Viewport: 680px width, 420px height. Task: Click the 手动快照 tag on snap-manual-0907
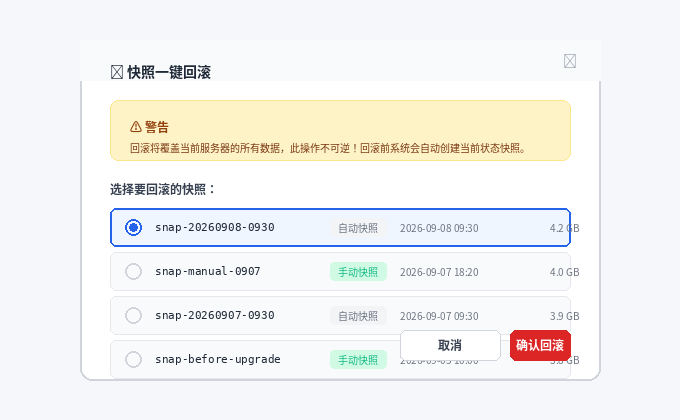[x=358, y=272]
